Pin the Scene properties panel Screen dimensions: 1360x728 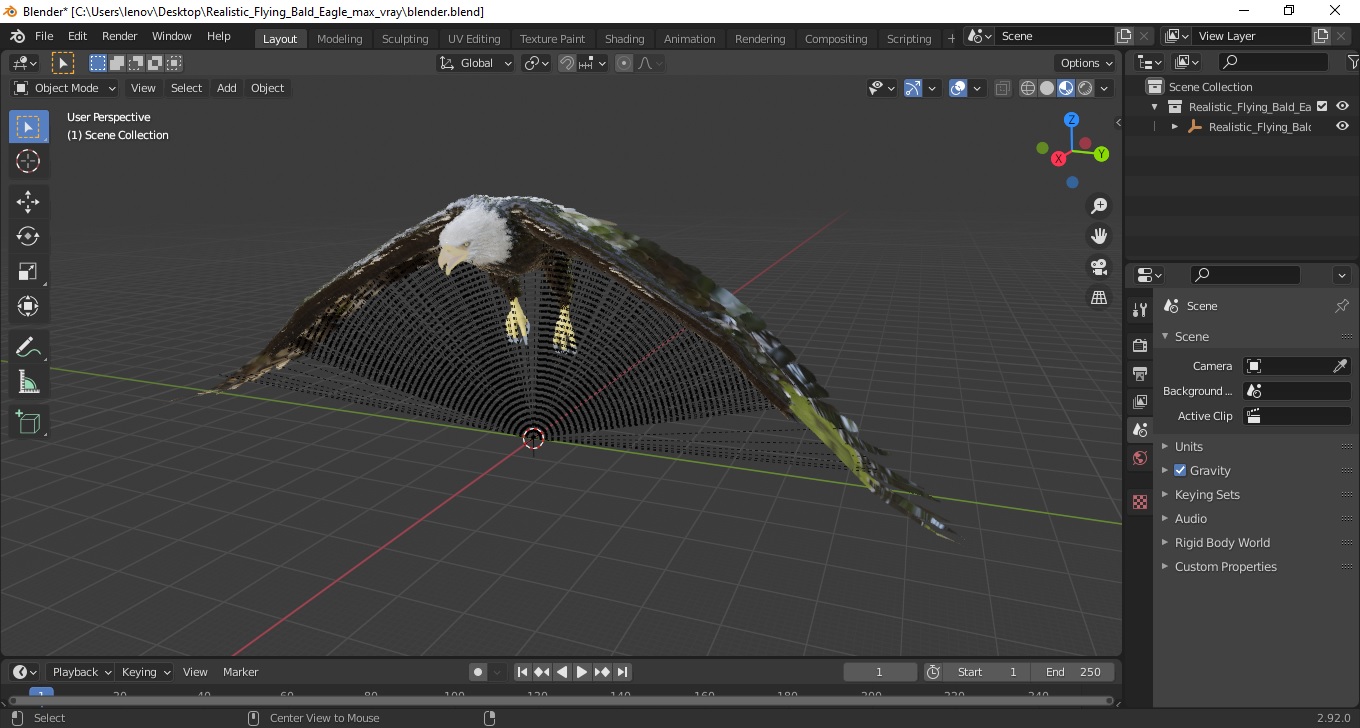[1341, 306]
